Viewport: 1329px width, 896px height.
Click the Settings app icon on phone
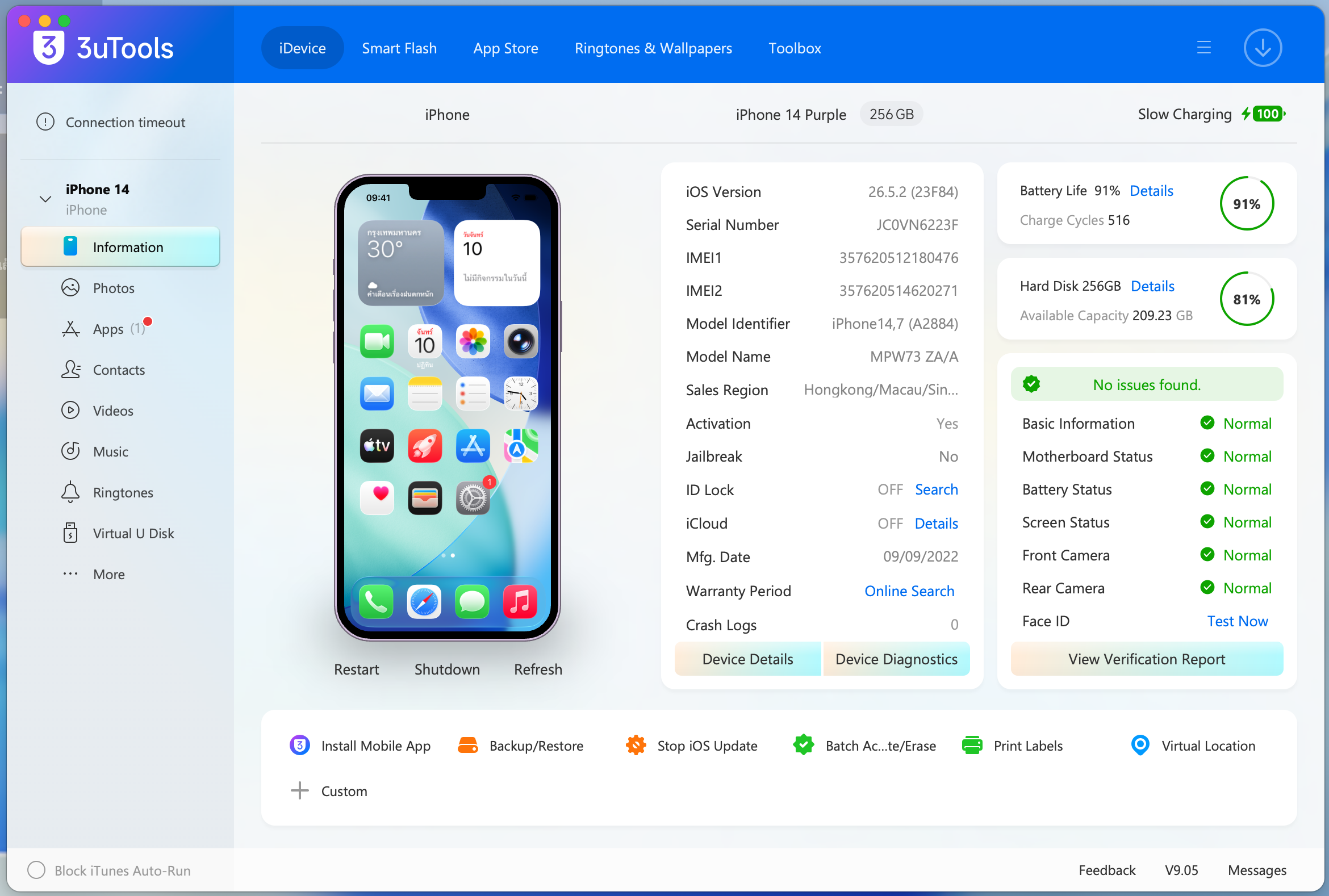[x=473, y=498]
